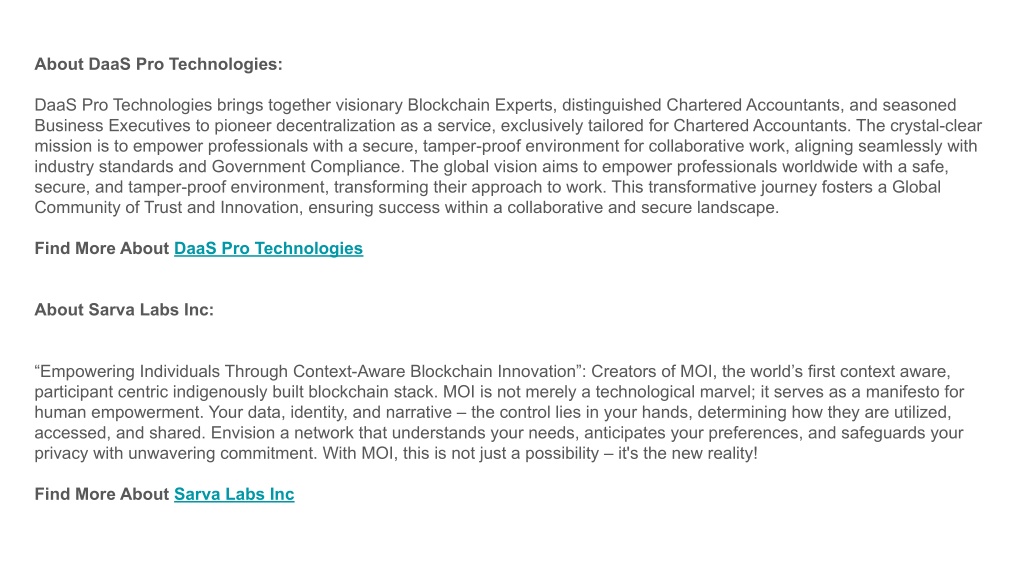The width and height of the screenshot is (1024, 576).
Task: Click the Sarva Labs description paragraph
Action: [x=500, y=412]
